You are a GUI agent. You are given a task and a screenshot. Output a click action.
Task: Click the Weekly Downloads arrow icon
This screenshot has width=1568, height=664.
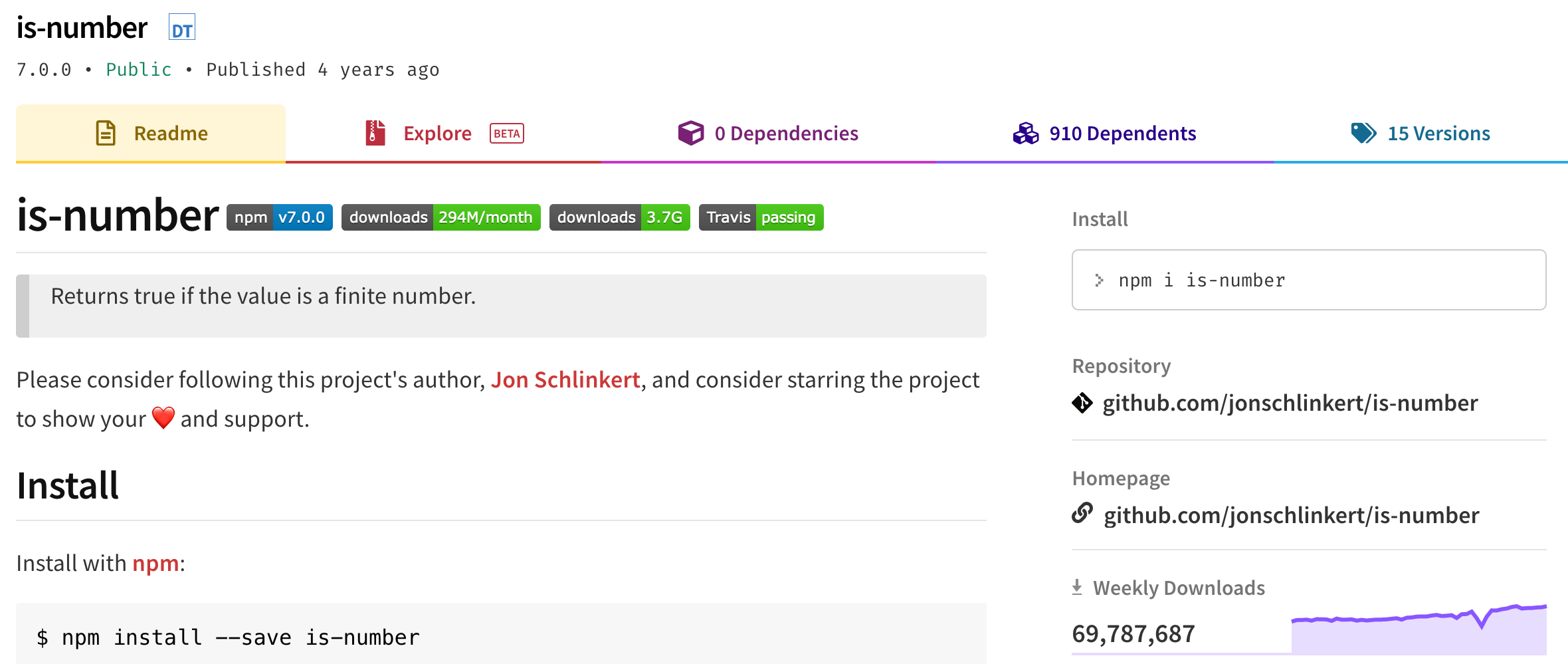coord(1077,587)
